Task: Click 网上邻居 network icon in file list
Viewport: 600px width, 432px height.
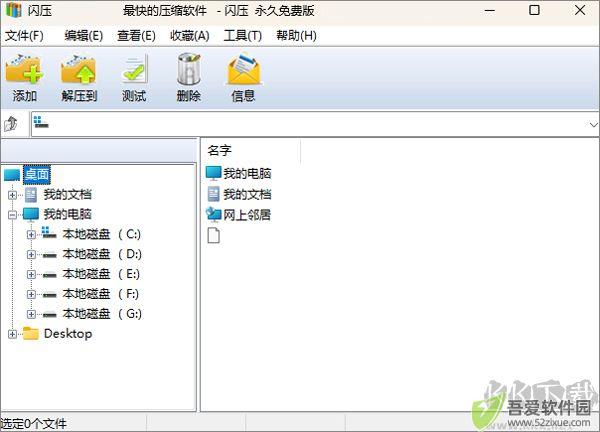Action: pos(214,215)
